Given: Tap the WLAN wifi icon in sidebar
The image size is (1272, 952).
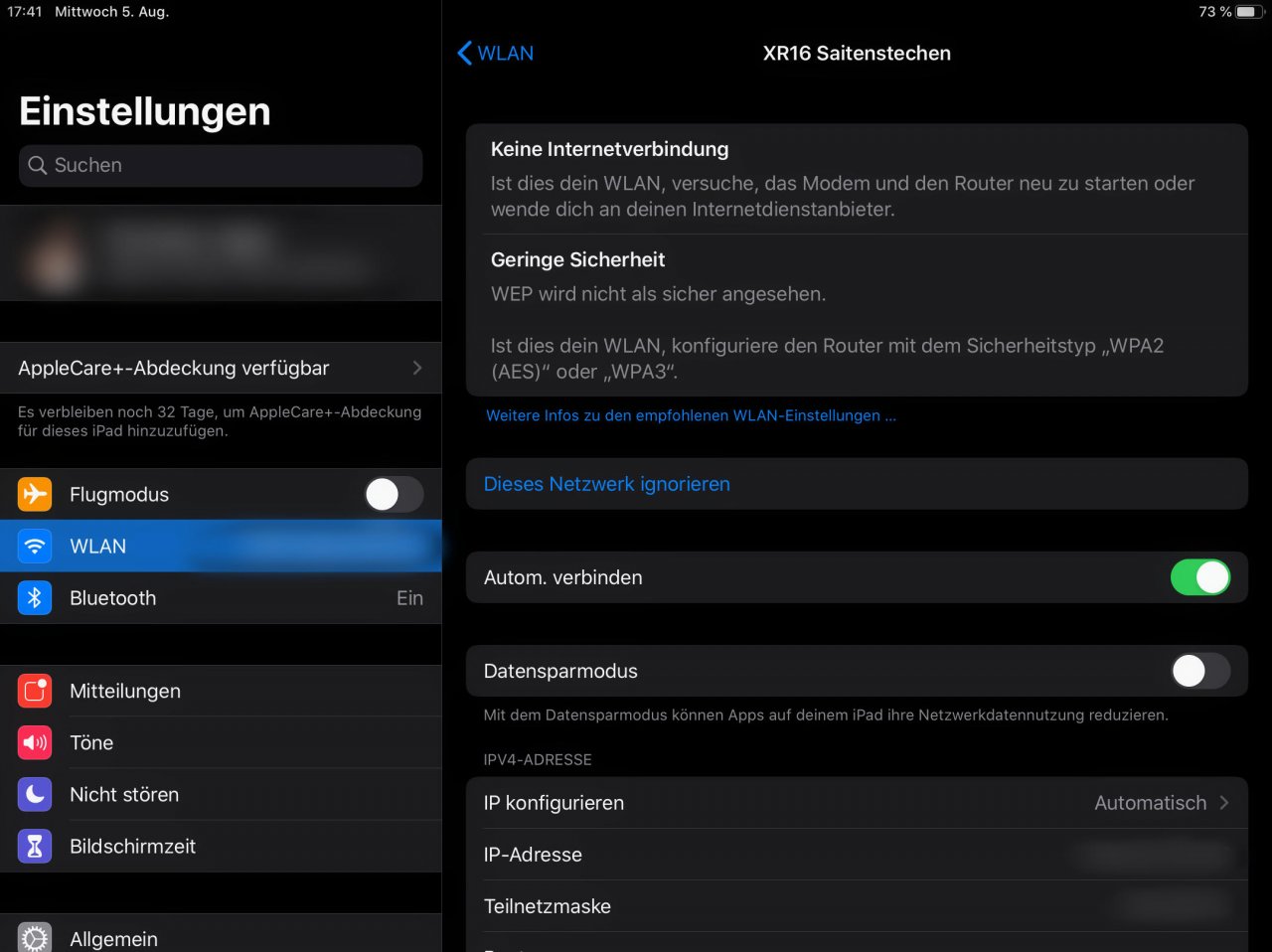Looking at the screenshot, I should point(35,546).
